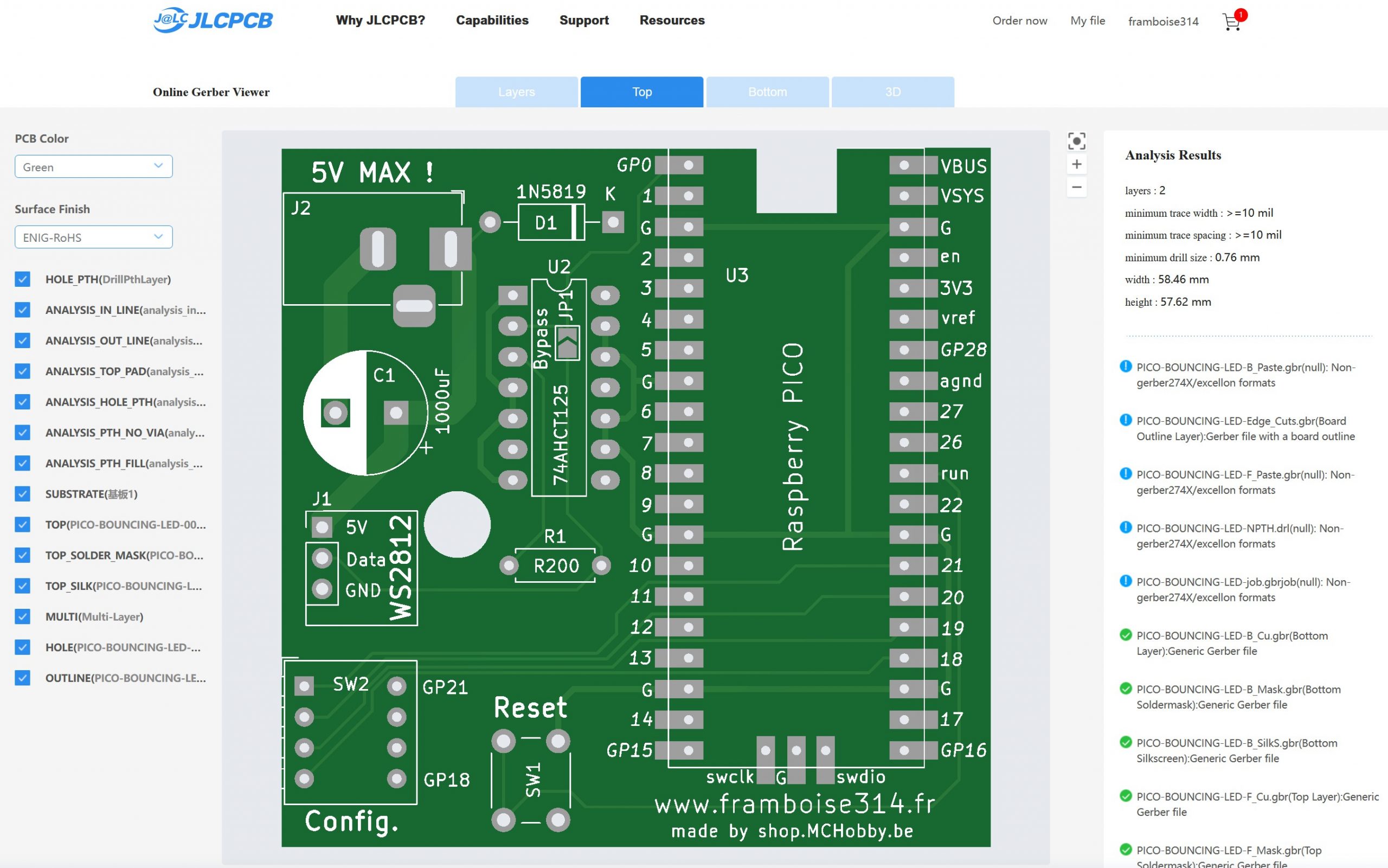This screenshot has height=868, width=1388.
Task: Toggle ANALYSIS_HOLE_PTH layer checkbox
Action: coord(22,402)
